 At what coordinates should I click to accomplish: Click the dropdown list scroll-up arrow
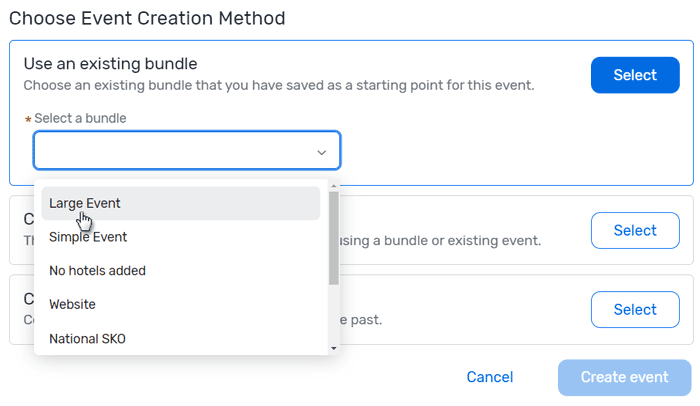coord(334,185)
